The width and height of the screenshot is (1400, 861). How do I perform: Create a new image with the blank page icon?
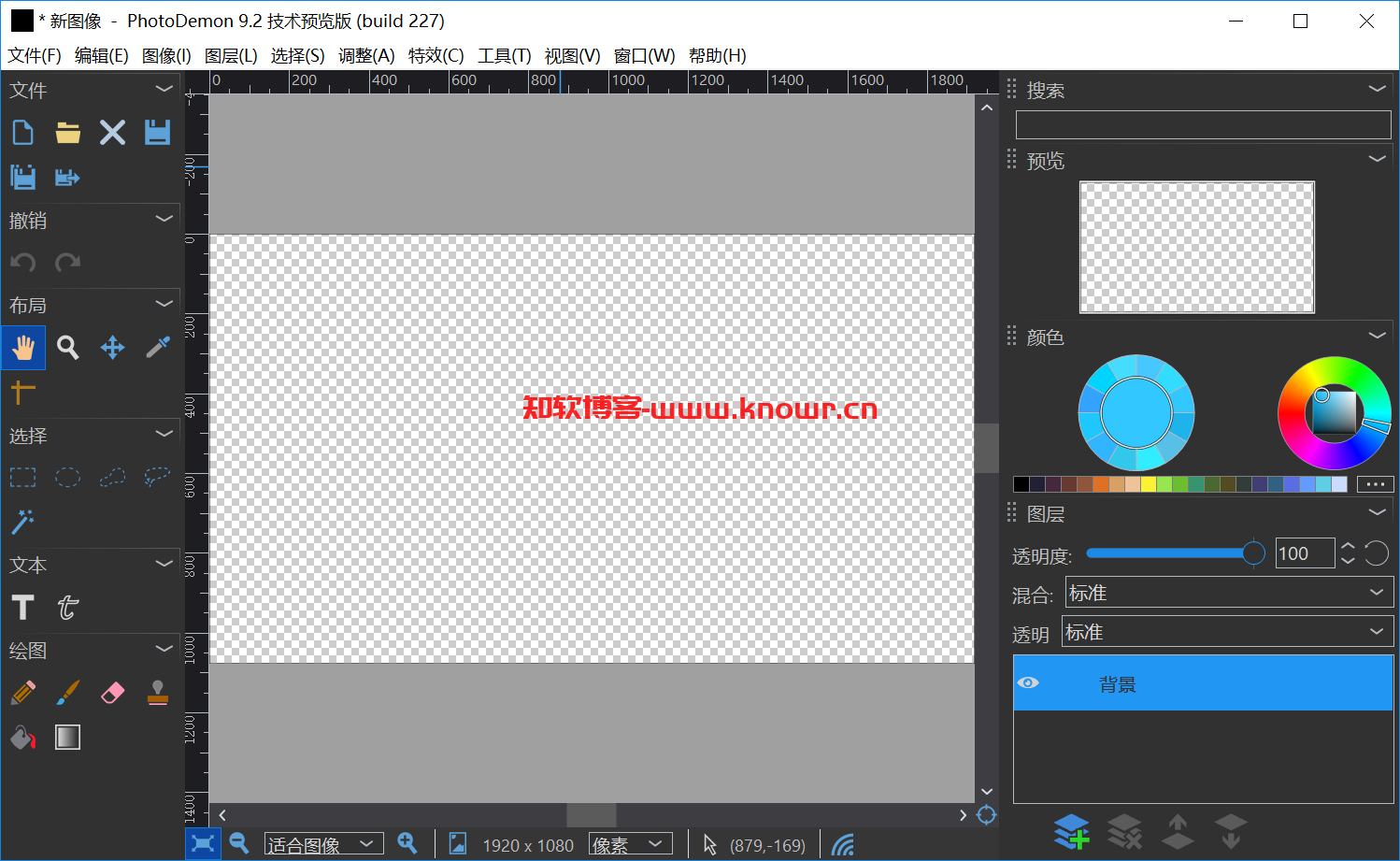coord(22,133)
